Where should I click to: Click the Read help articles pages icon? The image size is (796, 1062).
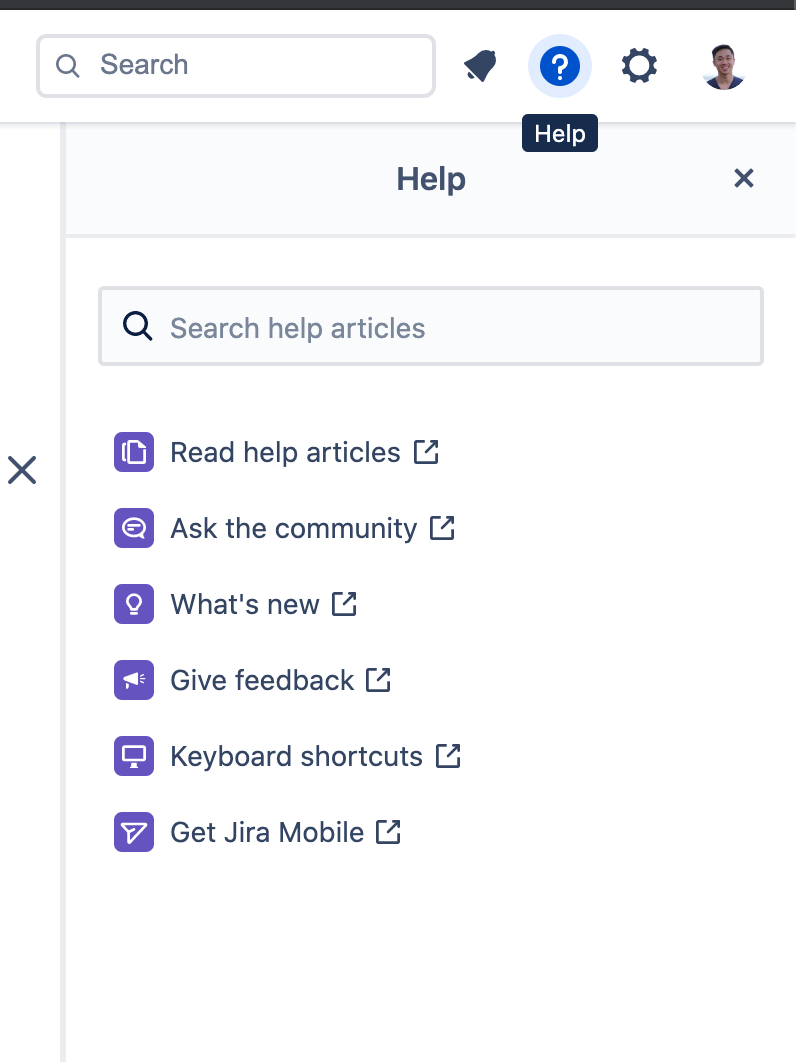coord(134,452)
